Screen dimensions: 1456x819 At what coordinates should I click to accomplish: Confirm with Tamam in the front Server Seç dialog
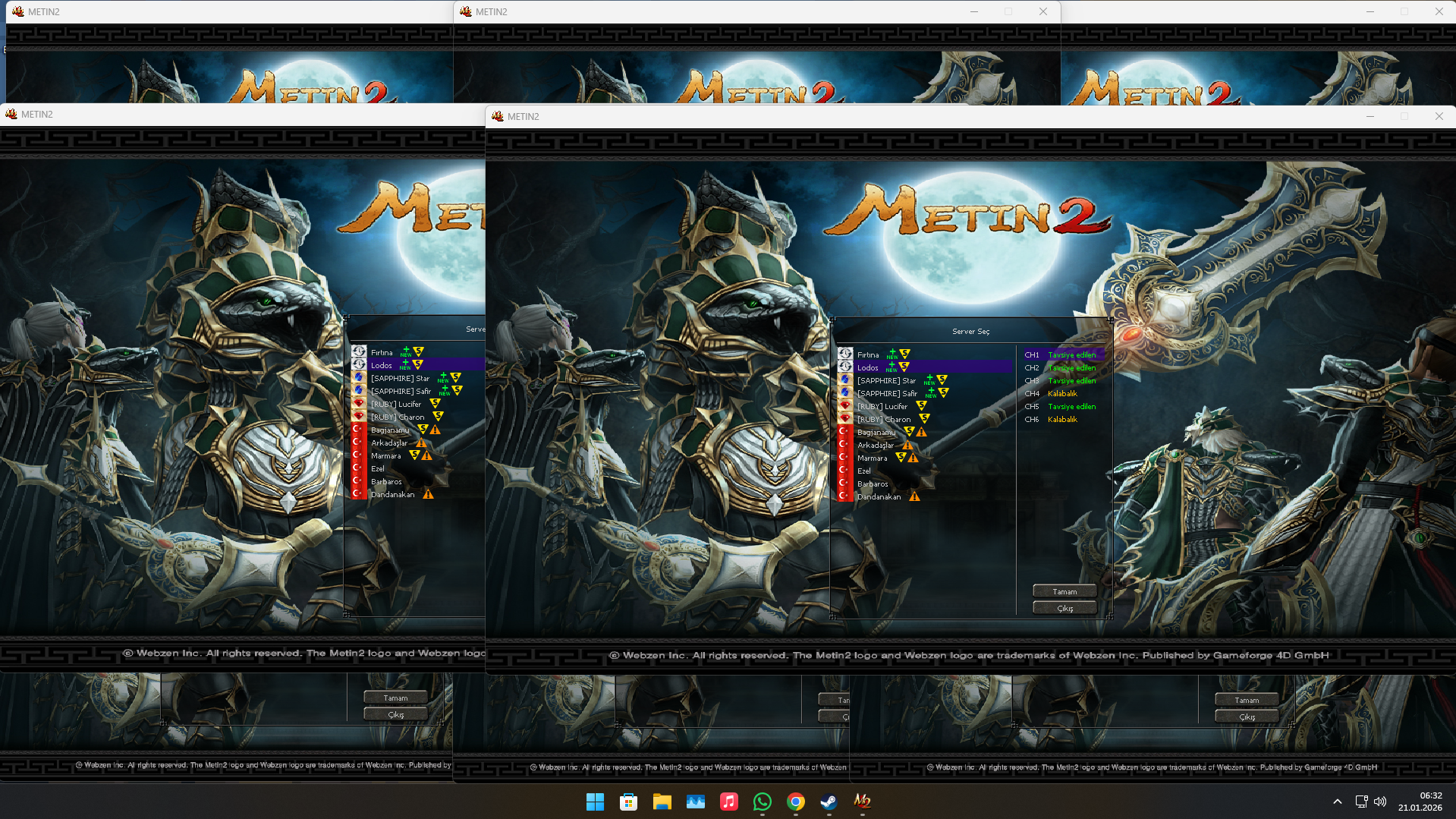[x=1064, y=591]
